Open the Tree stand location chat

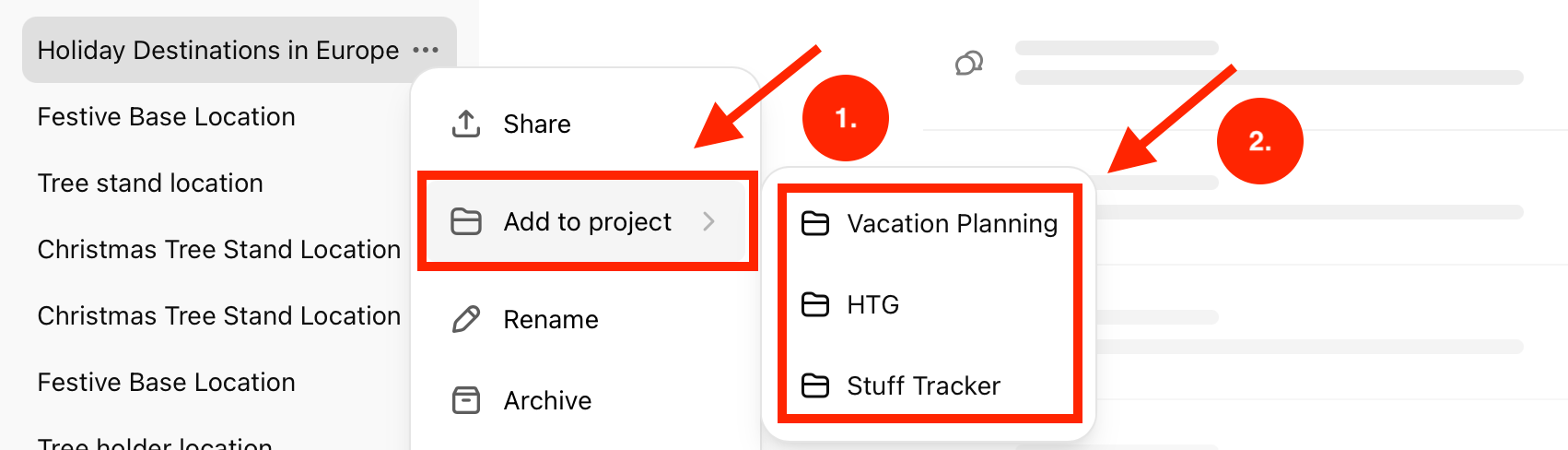150,183
